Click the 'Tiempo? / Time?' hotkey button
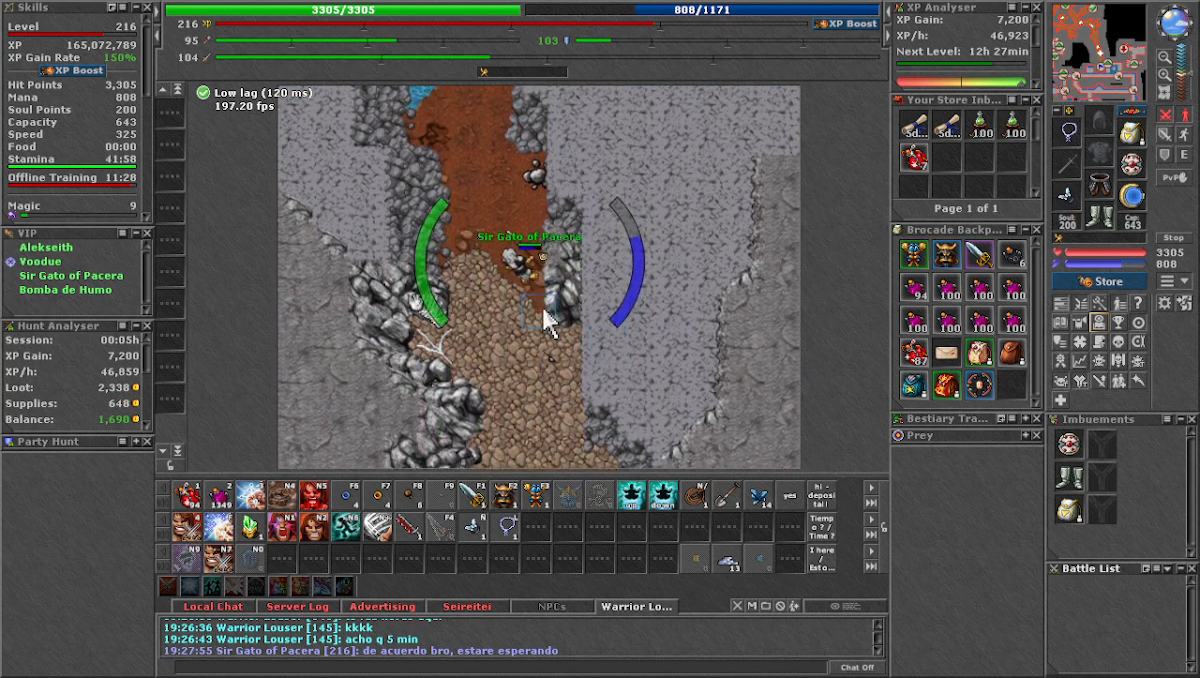 point(822,527)
